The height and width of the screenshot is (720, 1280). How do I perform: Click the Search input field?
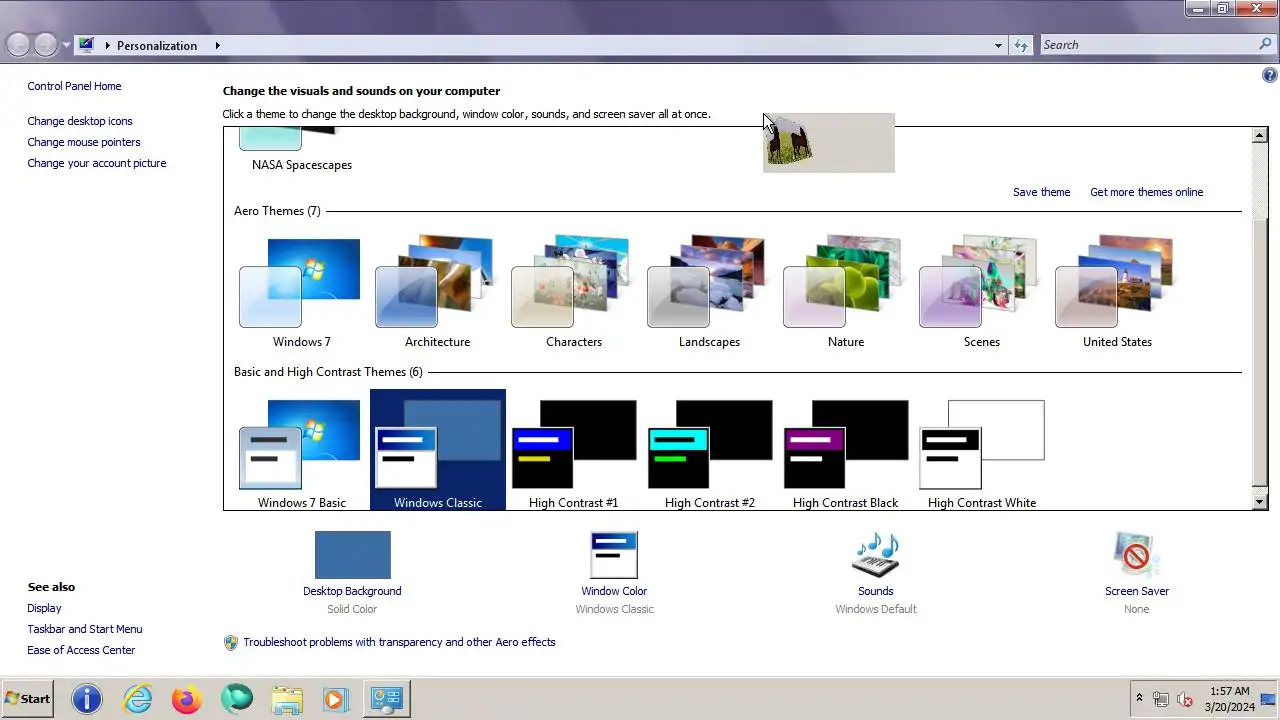1148,45
